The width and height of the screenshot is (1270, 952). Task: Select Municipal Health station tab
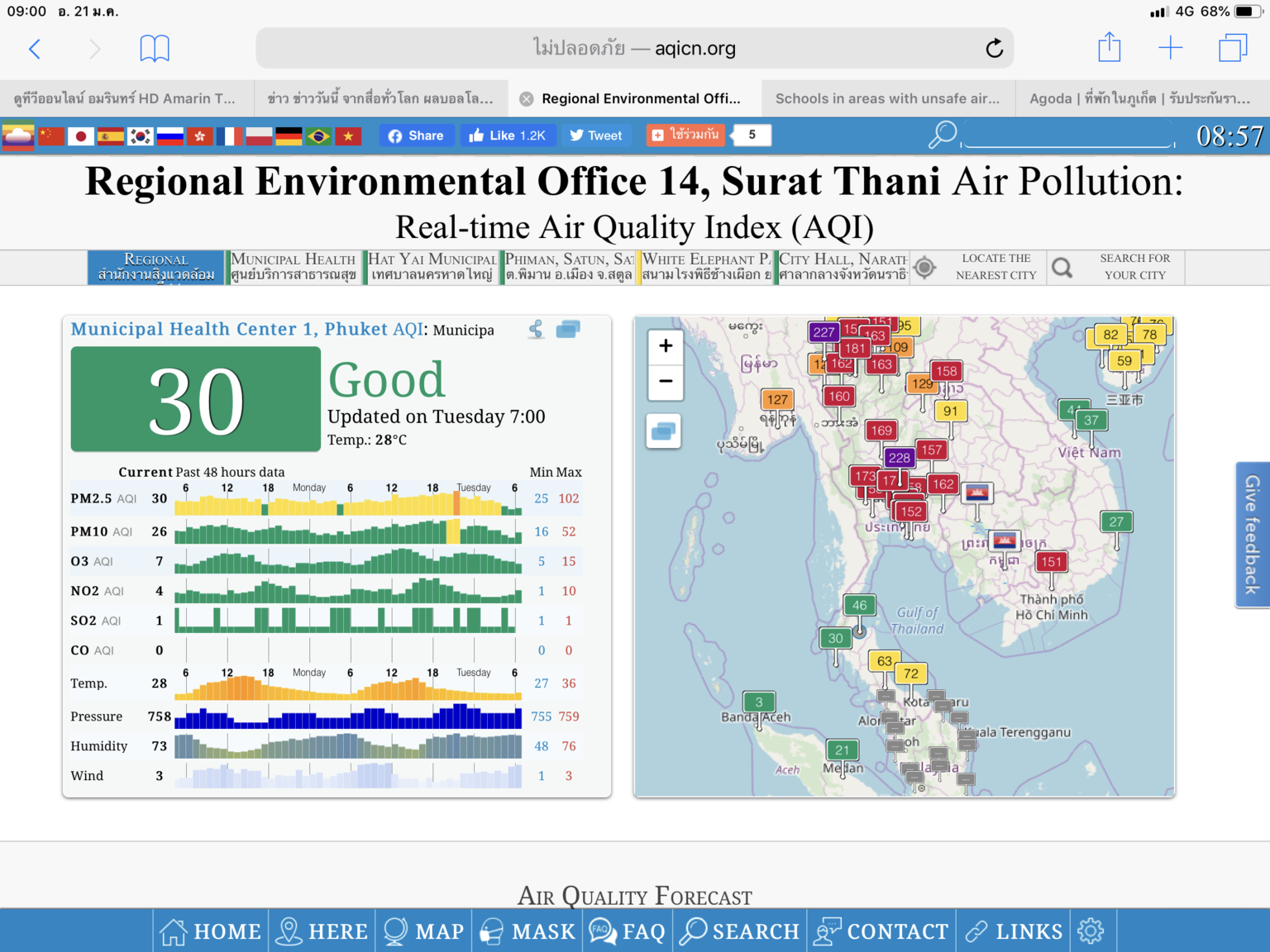pos(294,267)
